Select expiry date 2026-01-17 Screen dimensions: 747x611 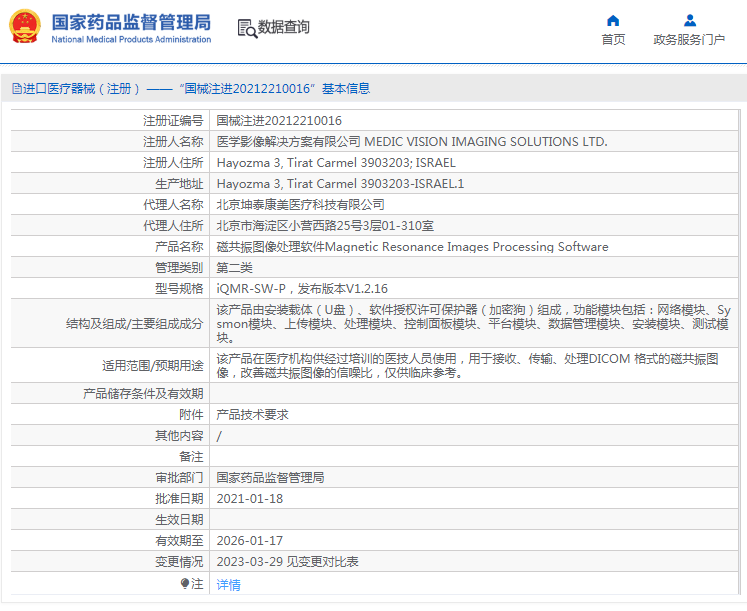tap(250, 541)
